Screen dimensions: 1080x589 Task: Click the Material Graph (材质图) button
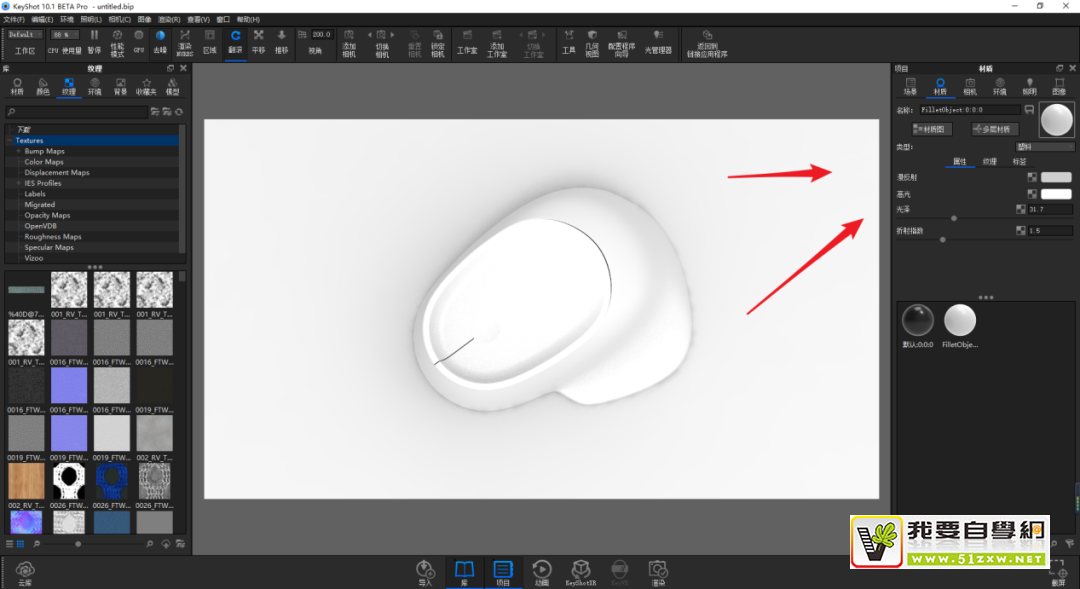click(x=932, y=129)
